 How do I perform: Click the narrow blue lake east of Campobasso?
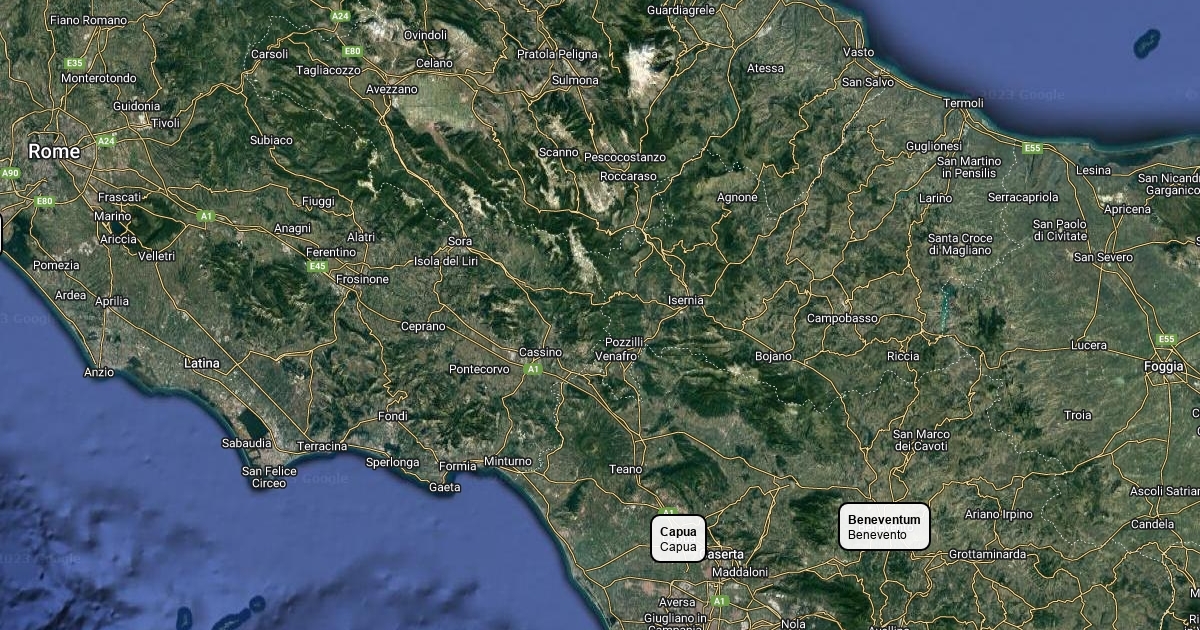tap(944, 306)
